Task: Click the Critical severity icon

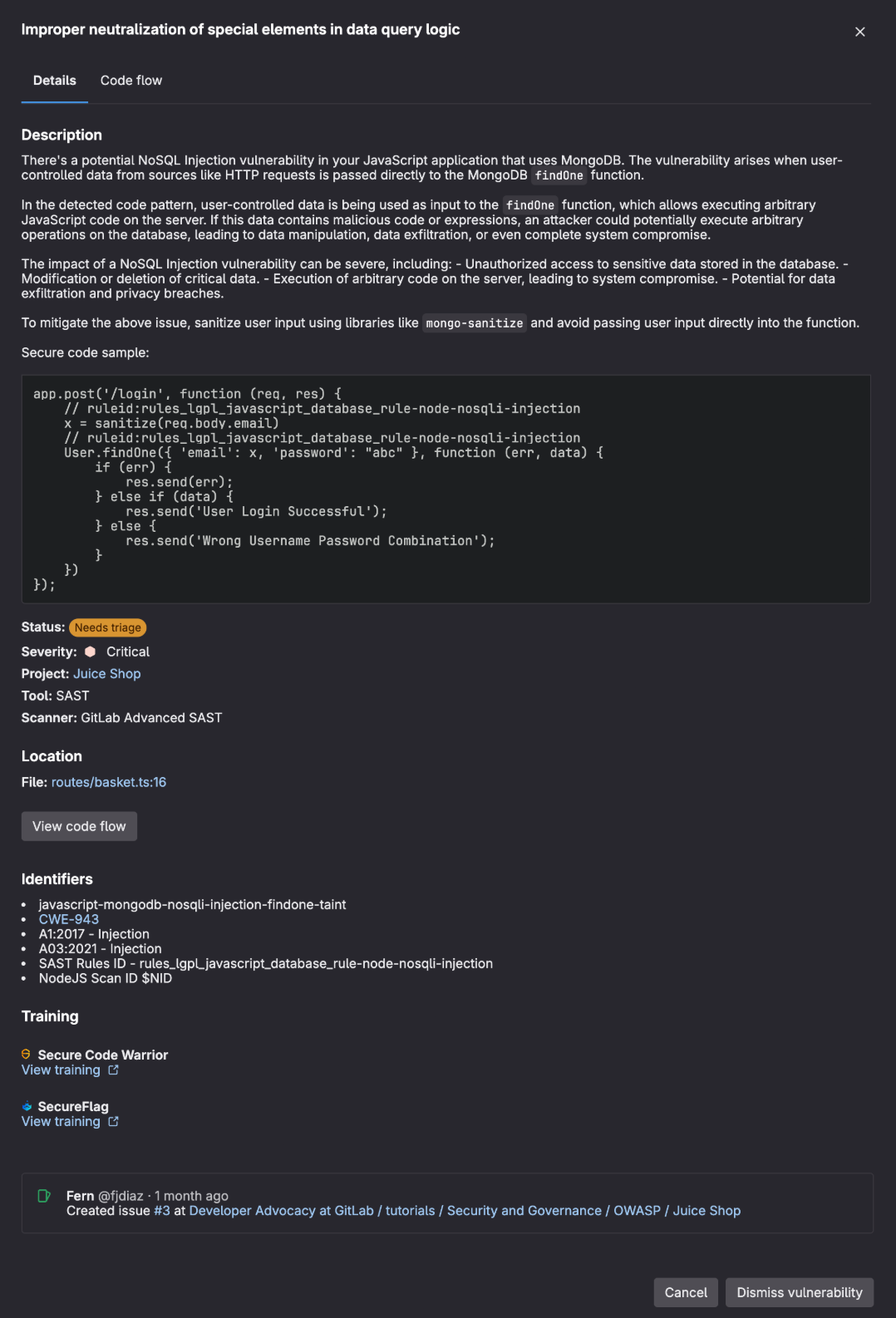Action: coord(90,652)
